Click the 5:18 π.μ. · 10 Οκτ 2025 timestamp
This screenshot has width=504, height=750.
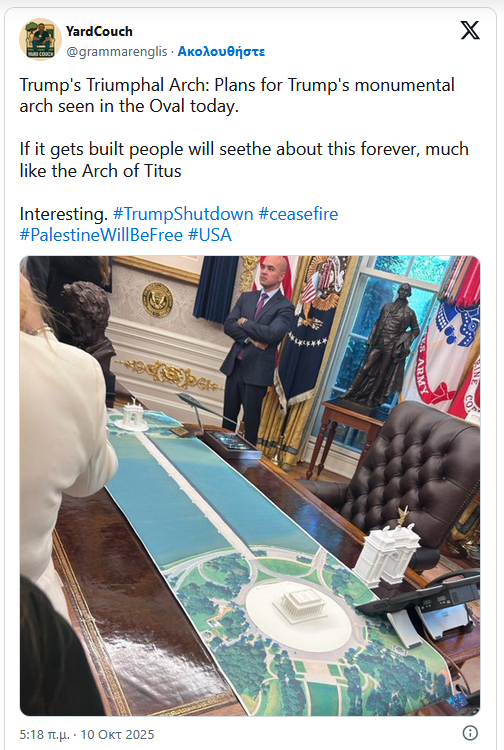pos(87,734)
